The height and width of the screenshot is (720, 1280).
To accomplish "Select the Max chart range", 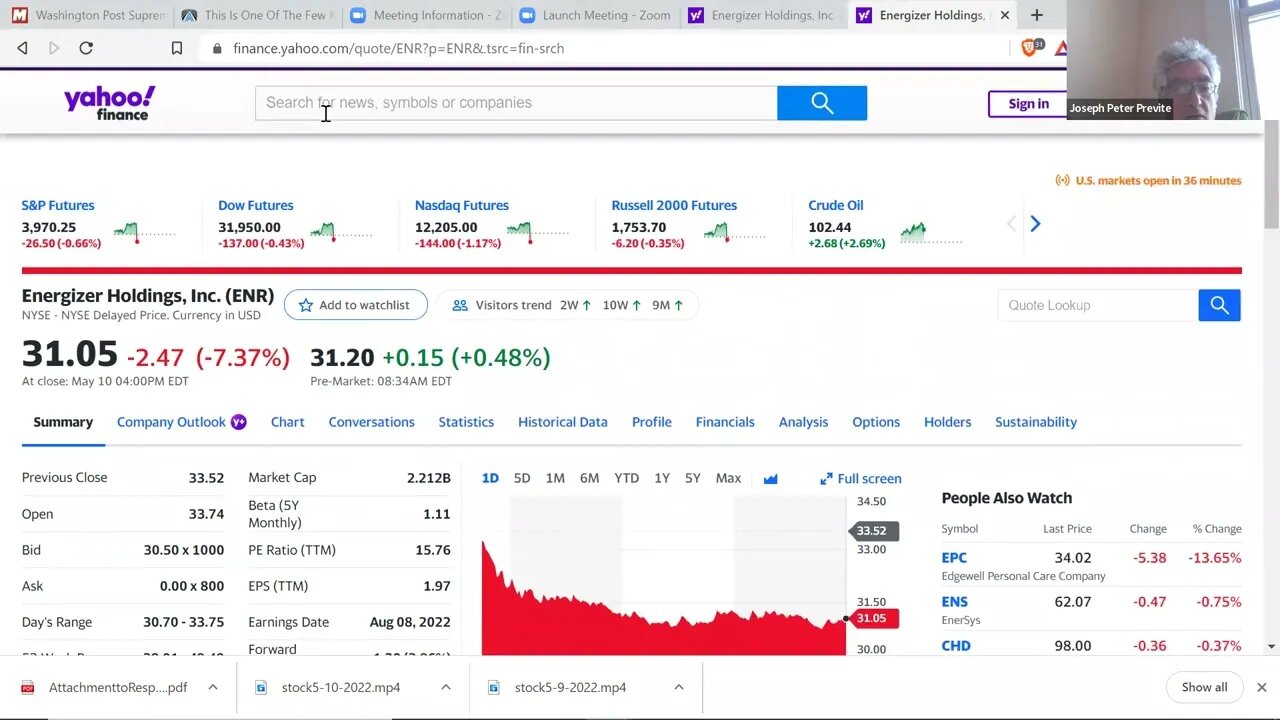I will click(728, 478).
